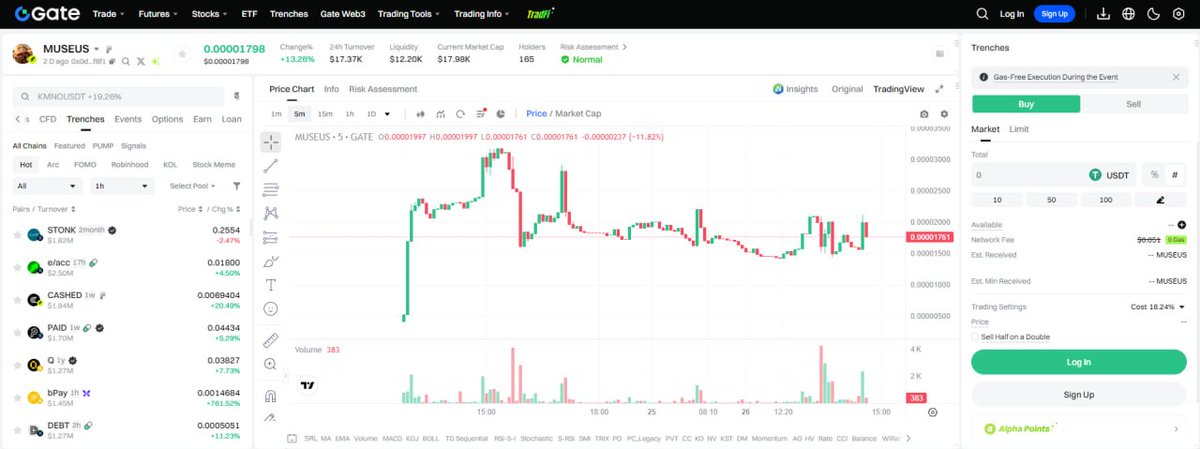Take a chart snapshot with camera icon
Screen dimensions: 1200x449
[x=924, y=114]
